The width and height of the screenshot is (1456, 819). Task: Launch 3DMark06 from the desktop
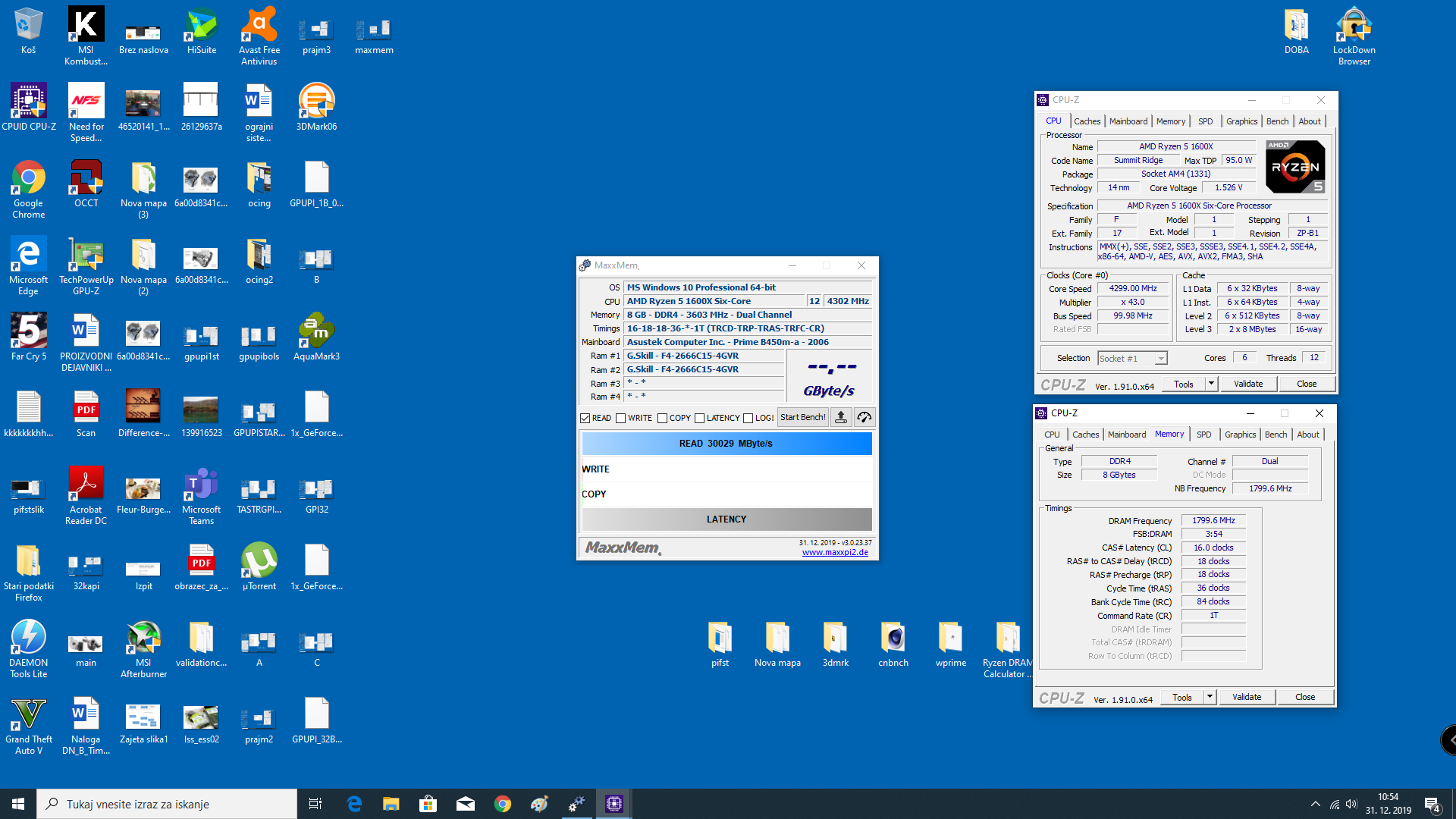316,107
